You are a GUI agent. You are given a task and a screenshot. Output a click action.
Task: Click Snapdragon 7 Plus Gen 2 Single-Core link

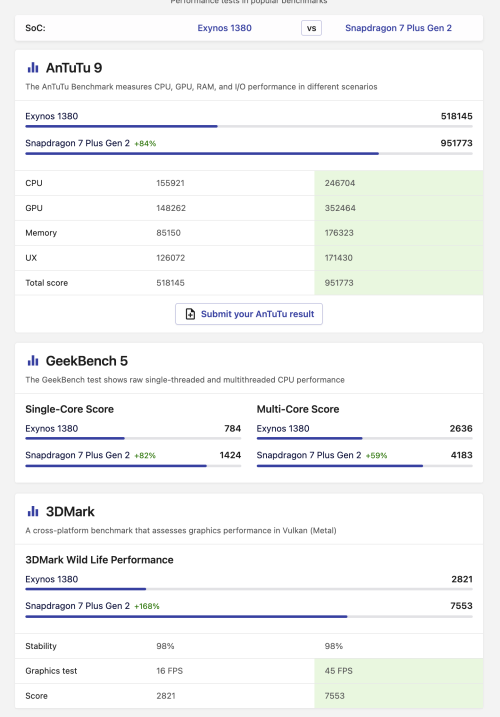click(77, 455)
